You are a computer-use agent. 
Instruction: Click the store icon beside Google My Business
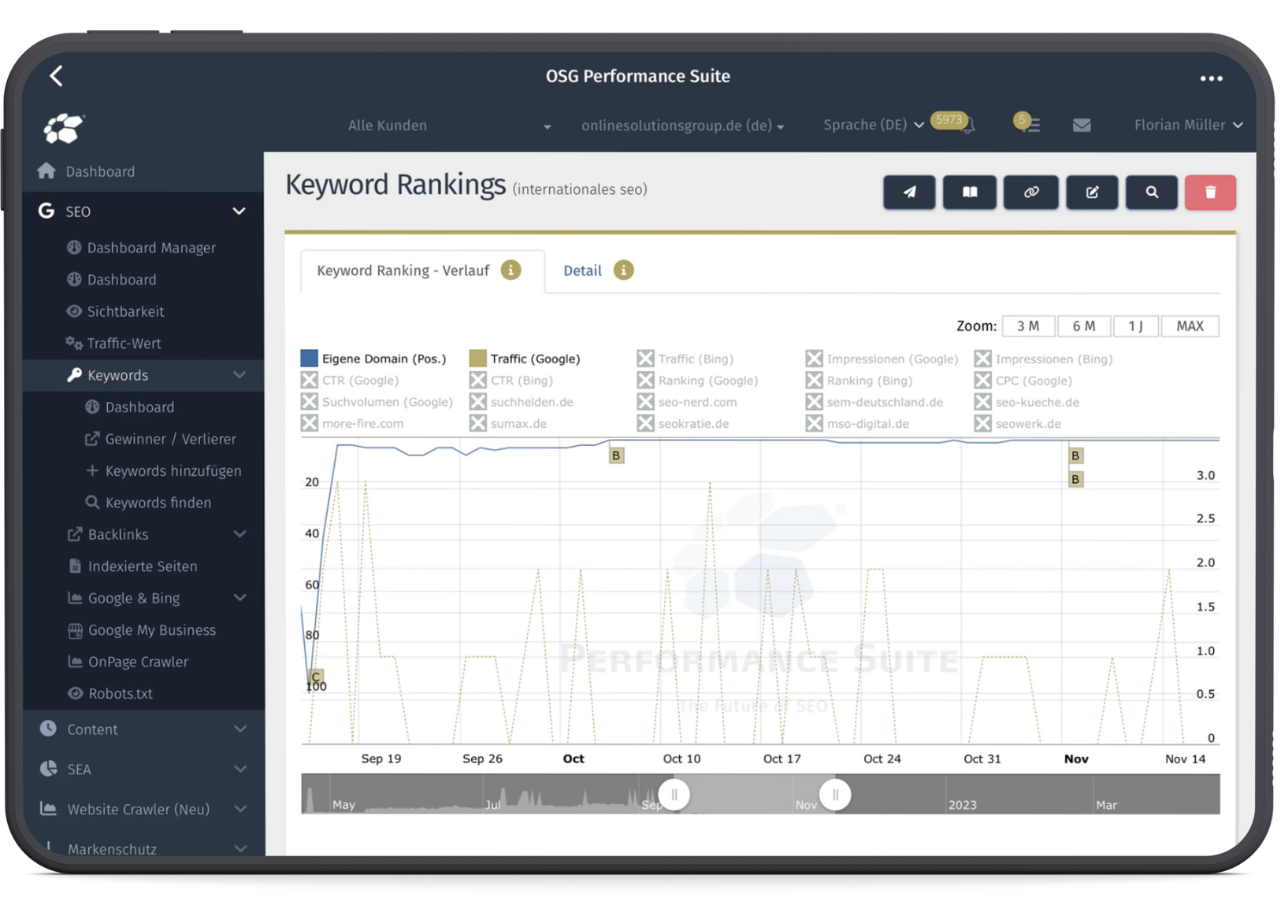pos(74,630)
